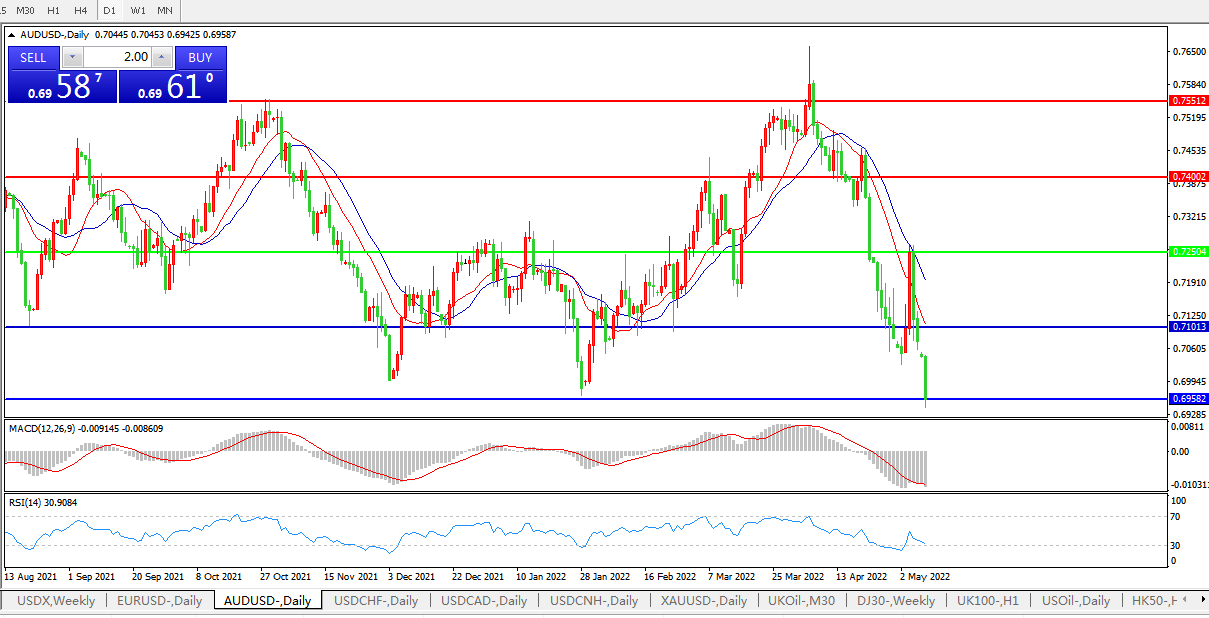Switch to the XAUUSD-,Daily chart tab
The width and height of the screenshot is (1209, 618).
coord(703,601)
